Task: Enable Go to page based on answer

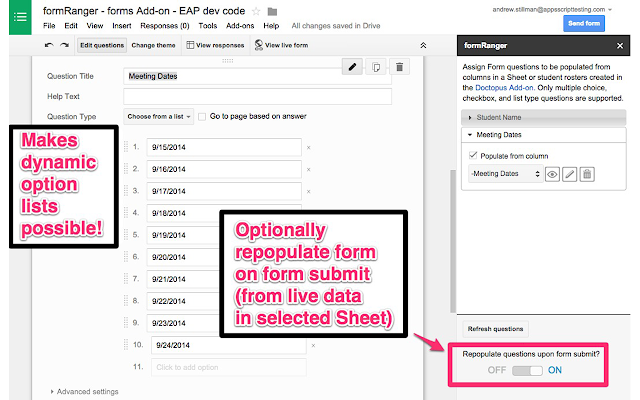Action: tap(202, 117)
